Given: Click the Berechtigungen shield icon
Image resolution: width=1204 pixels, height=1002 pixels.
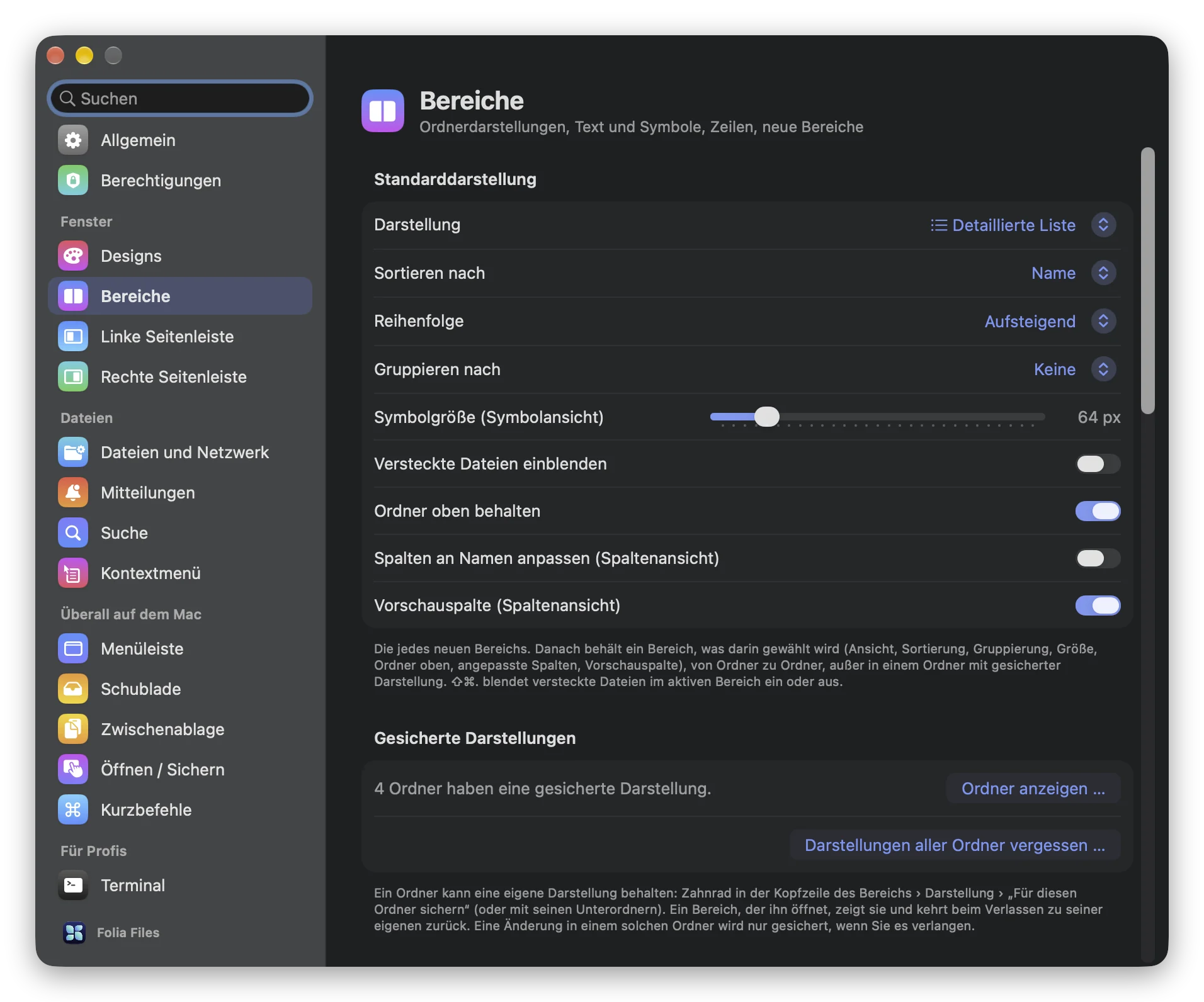Looking at the screenshot, I should click(x=73, y=181).
